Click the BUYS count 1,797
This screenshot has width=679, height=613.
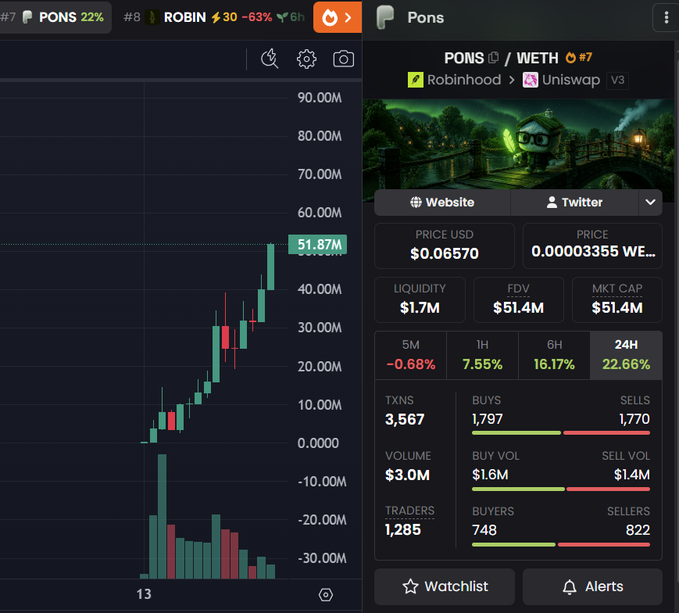click(487, 419)
